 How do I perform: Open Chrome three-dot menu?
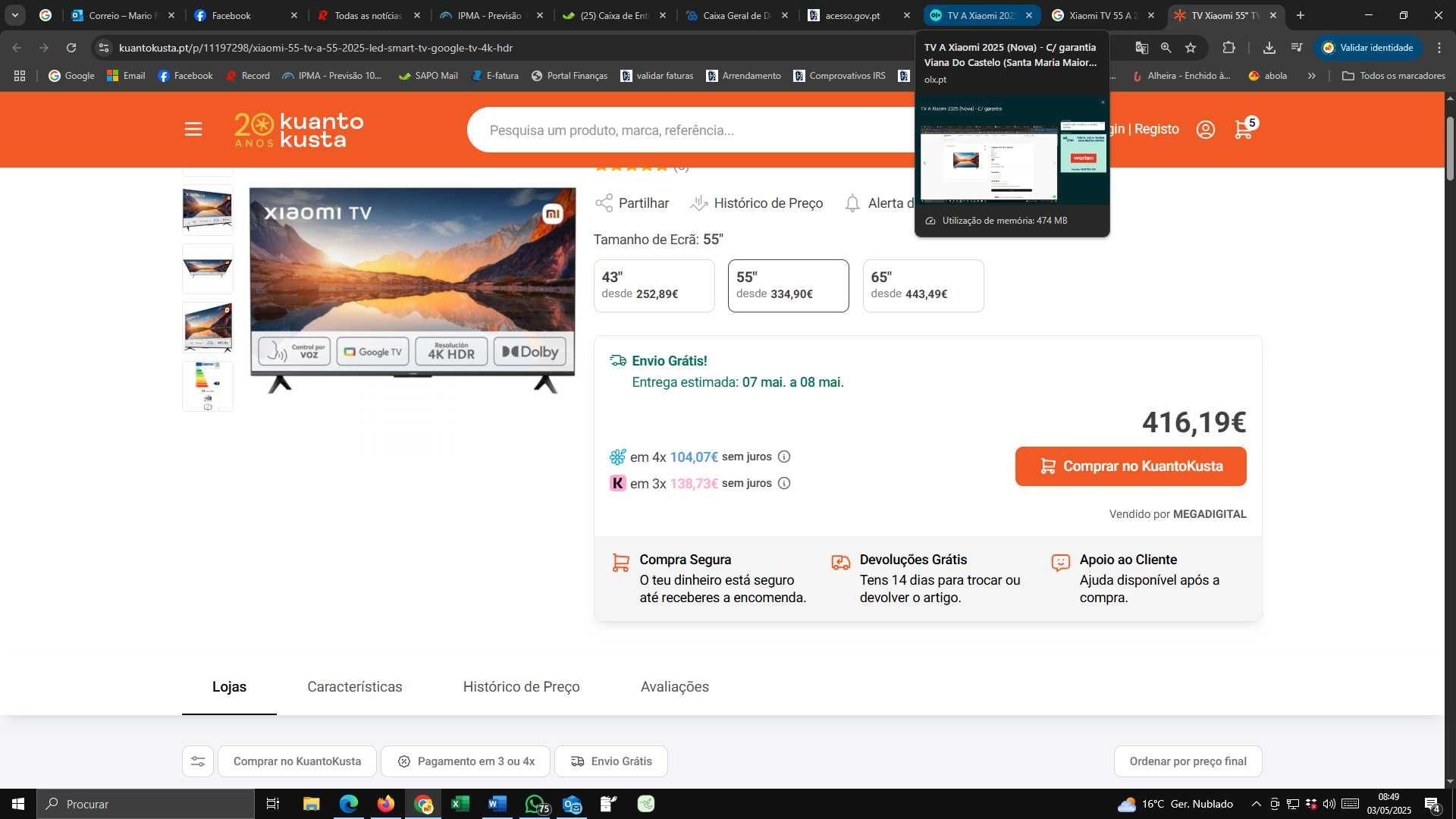1439,48
